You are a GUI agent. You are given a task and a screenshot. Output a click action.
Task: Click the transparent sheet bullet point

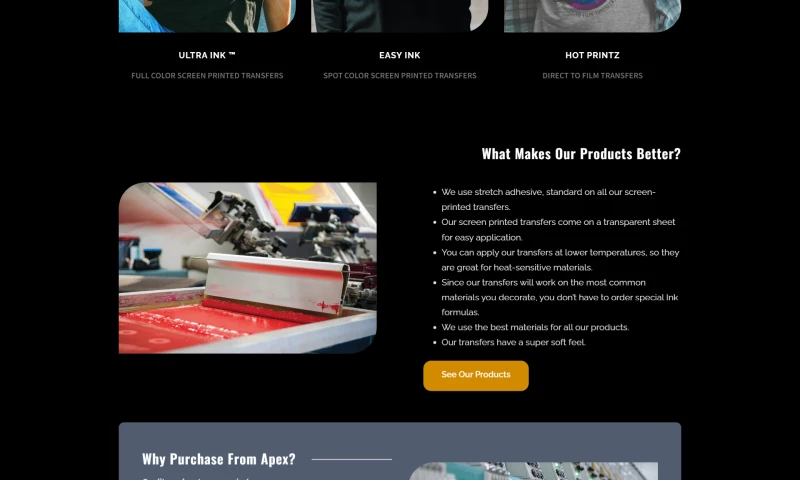click(x=558, y=230)
